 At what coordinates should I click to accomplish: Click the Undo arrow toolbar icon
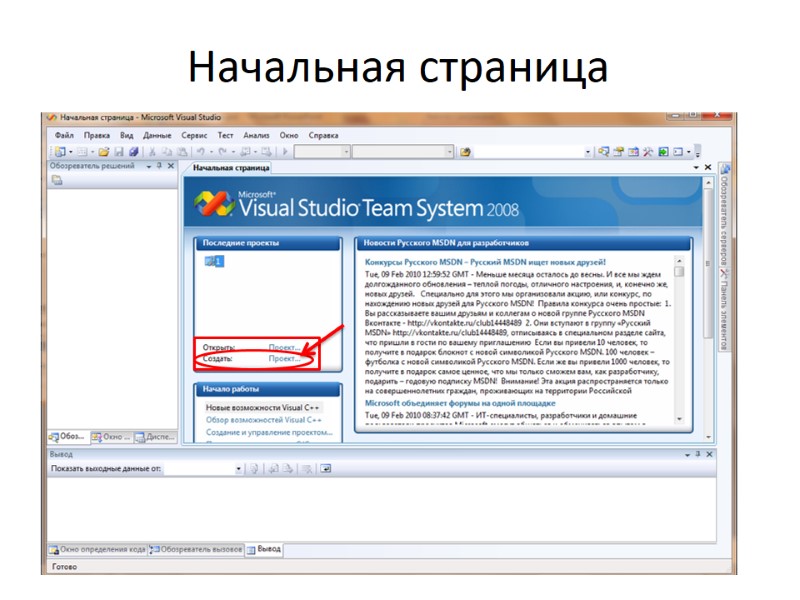201,152
